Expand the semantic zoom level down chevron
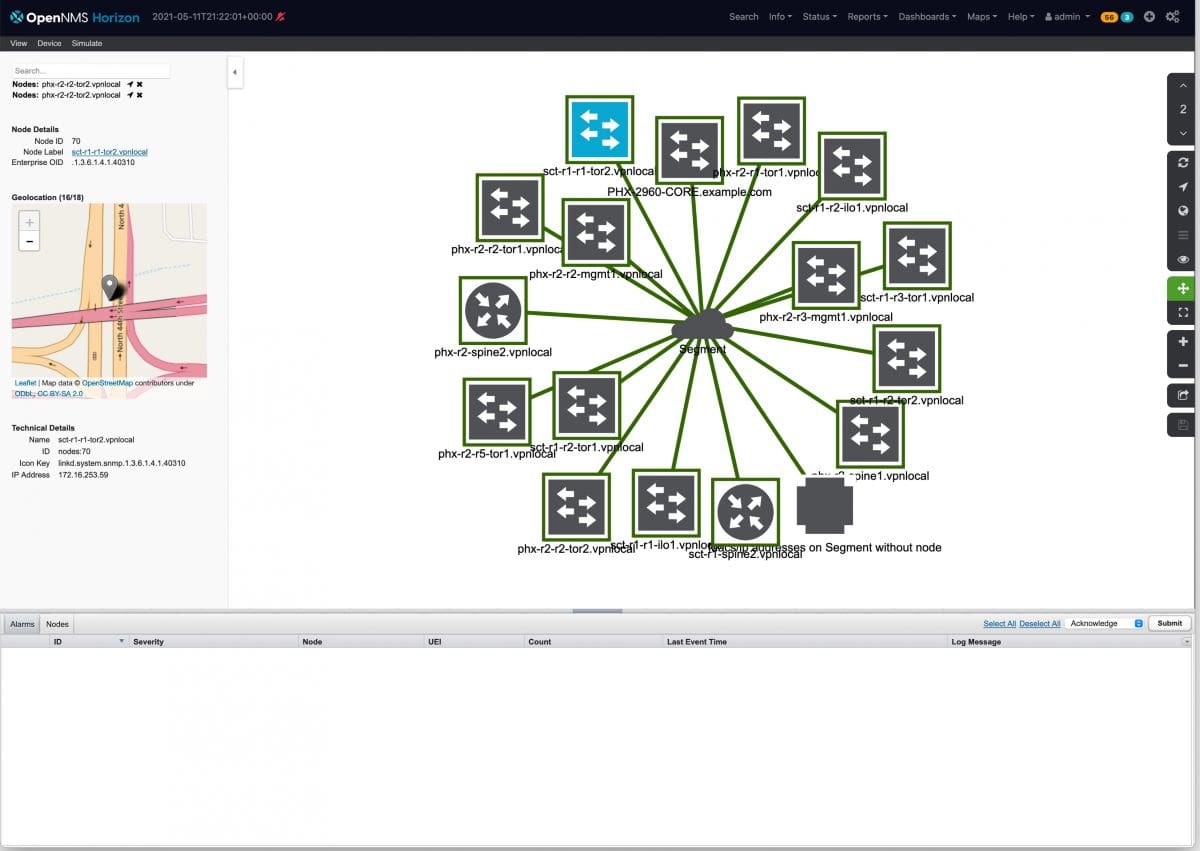Image resolution: width=1200 pixels, height=851 pixels. tap(1182, 133)
